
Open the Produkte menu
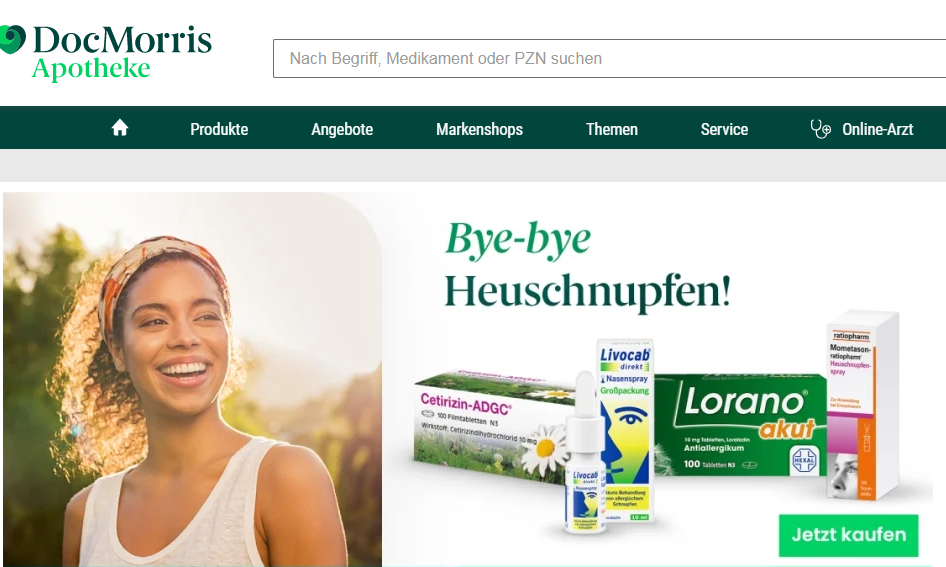point(219,129)
